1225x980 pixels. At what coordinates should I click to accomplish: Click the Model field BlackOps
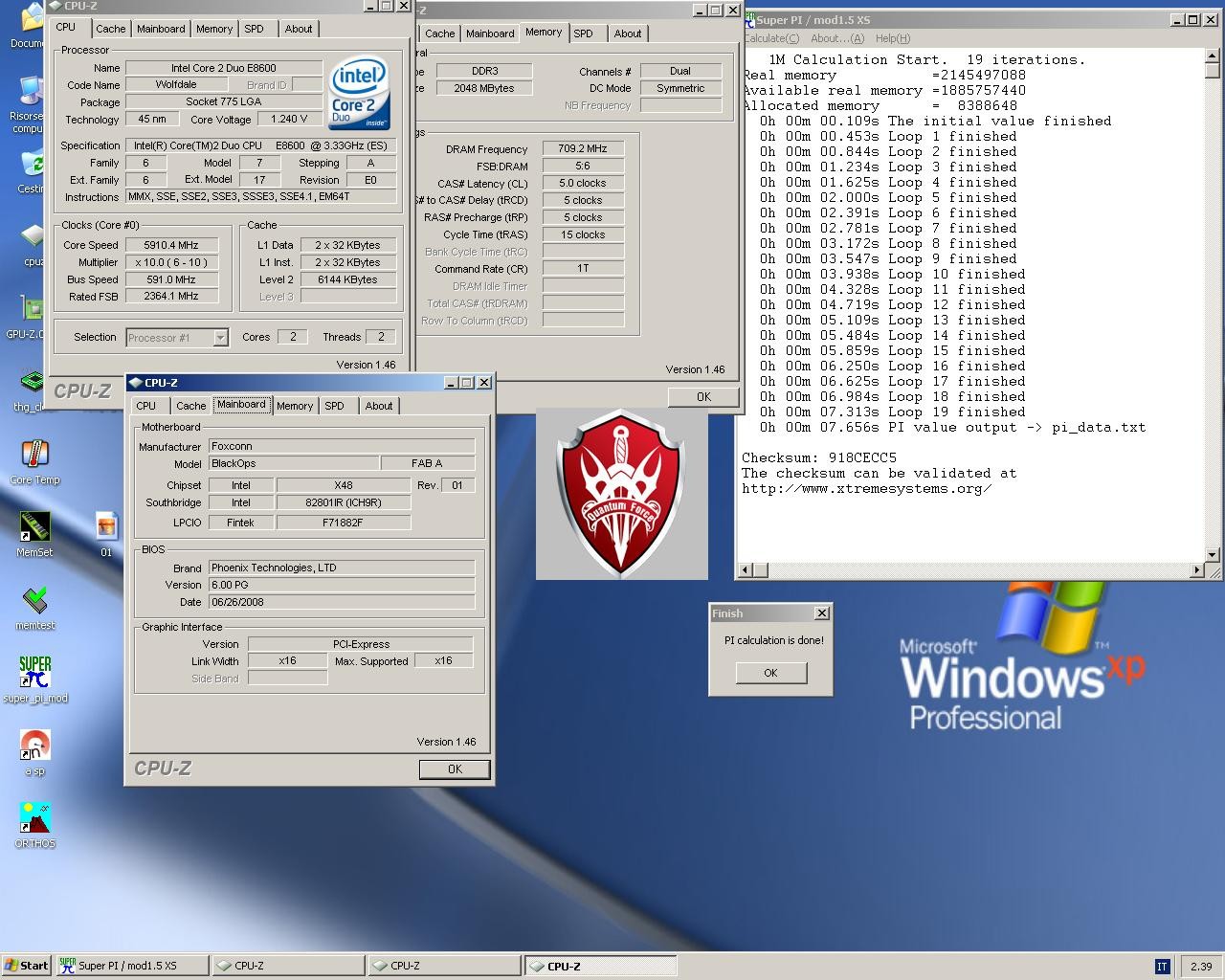pos(293,463)
